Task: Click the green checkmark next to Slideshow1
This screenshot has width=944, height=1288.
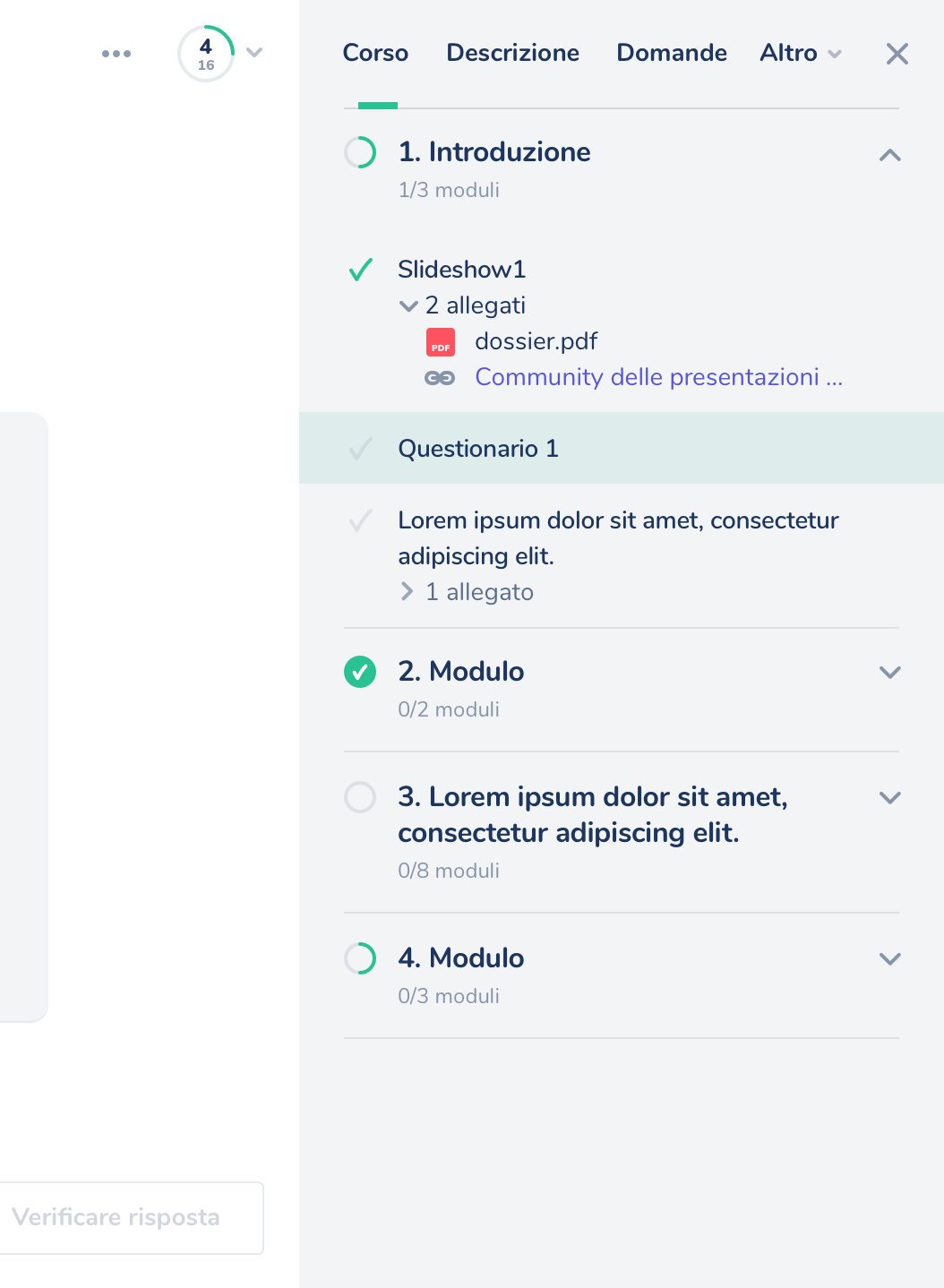Action: tap(360, 270)
